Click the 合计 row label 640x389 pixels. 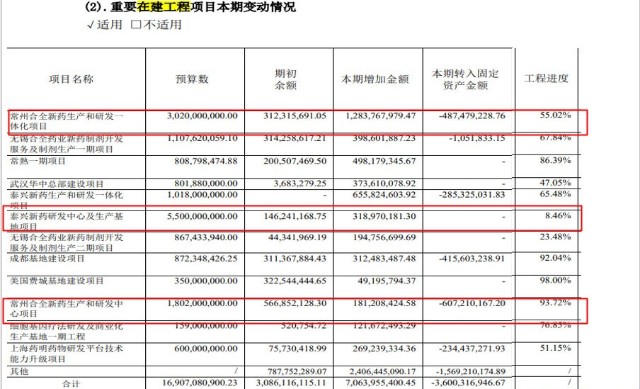[71, 383]
